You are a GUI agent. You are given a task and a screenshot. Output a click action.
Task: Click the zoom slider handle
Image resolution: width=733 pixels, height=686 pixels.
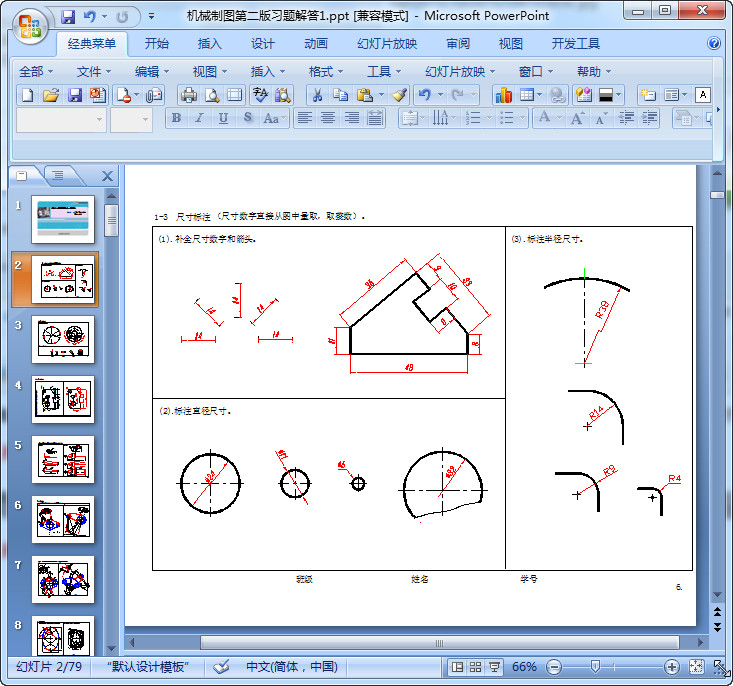point(595,667)
